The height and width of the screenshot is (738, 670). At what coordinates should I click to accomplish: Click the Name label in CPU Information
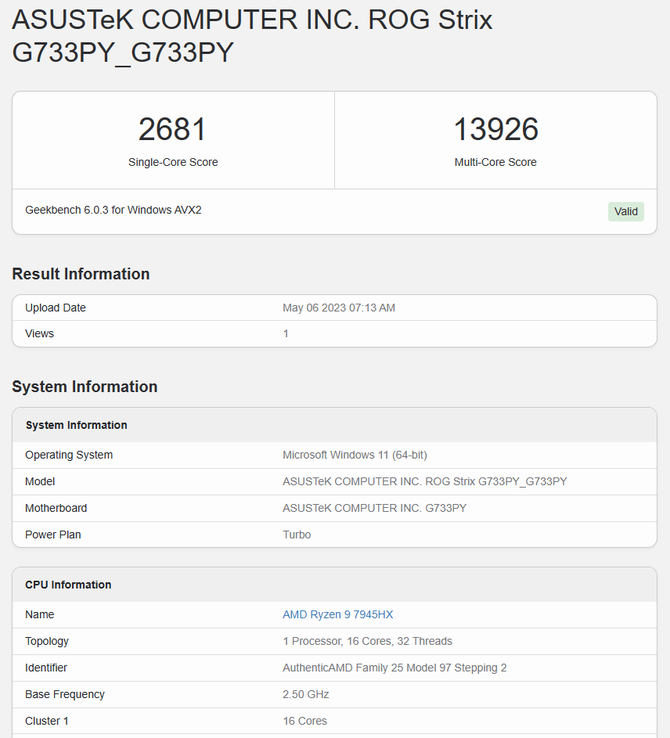[40, 614]
